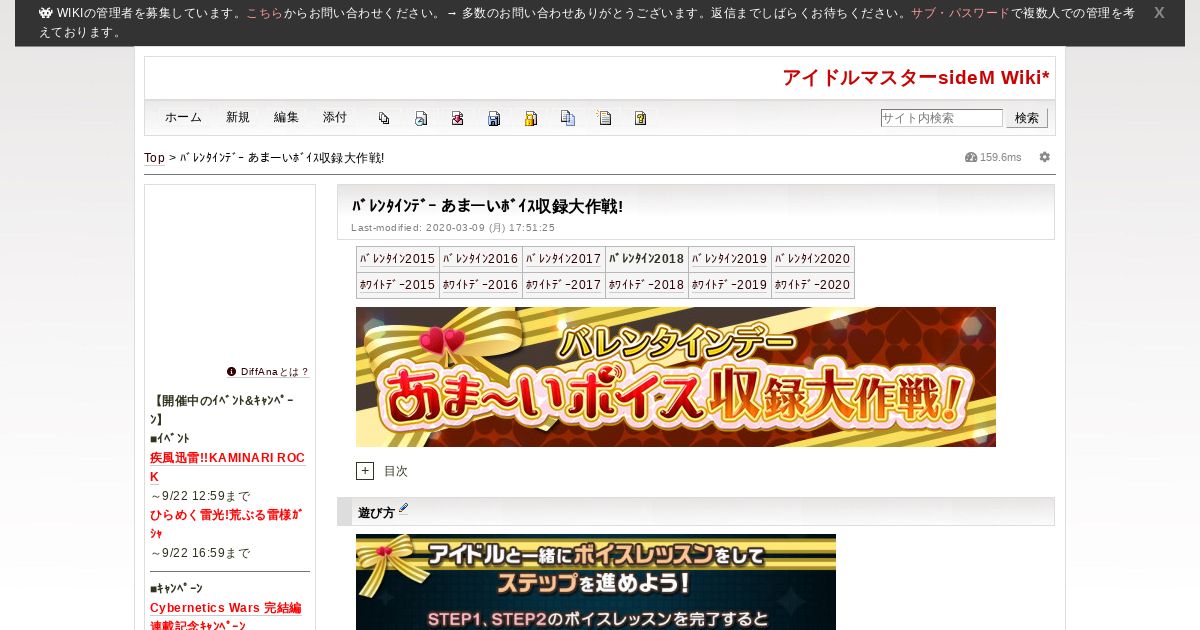The height and width of the screenshot is (630, 1200).
Task: Dismiss the notice bar with X
Action: point(1159,13)
